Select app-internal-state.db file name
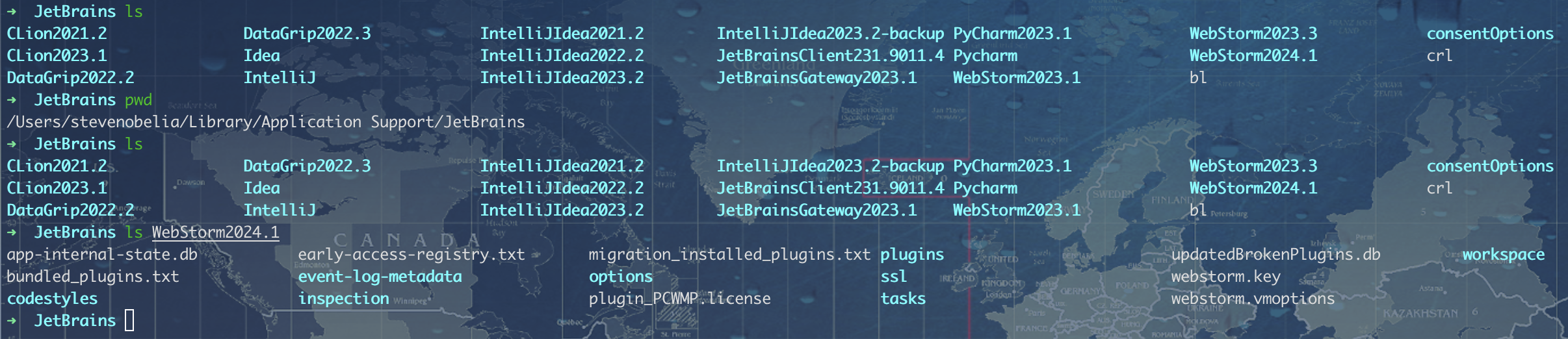Image resolution: width=1568 pixels, height=339 pixels. (x=102, y=255)
